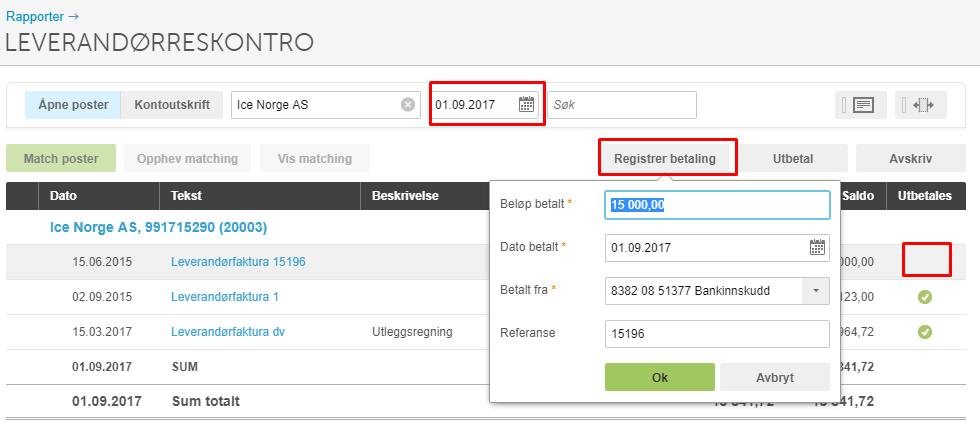This screenshot has width=980, height=428.
Task: Open calendar picker beside the 01.09.2017 filter date
Action: click(x=526, y=104)
